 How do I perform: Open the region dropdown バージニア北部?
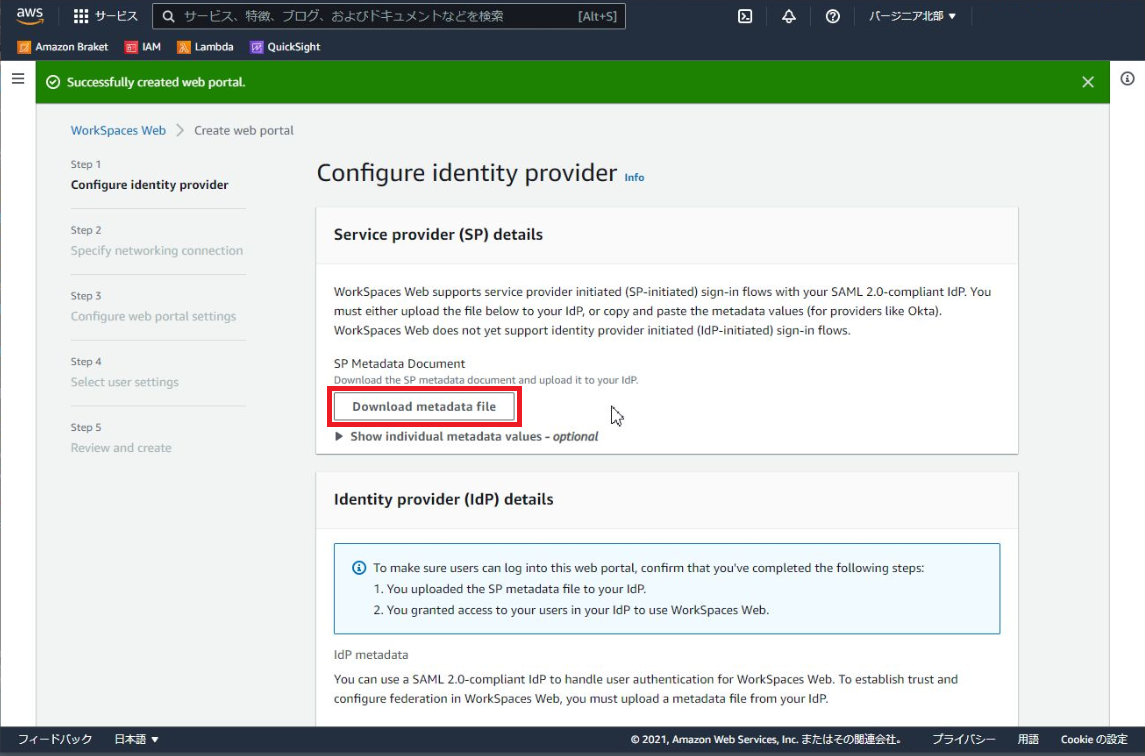click(x=912, y=16)
